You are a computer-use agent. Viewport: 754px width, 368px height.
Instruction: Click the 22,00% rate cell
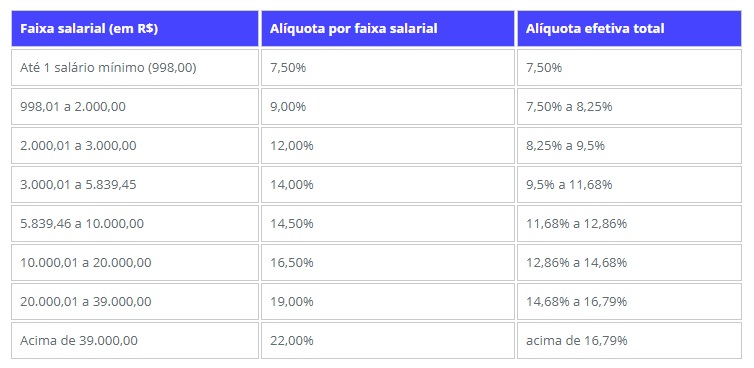click(x=388, y=341)
